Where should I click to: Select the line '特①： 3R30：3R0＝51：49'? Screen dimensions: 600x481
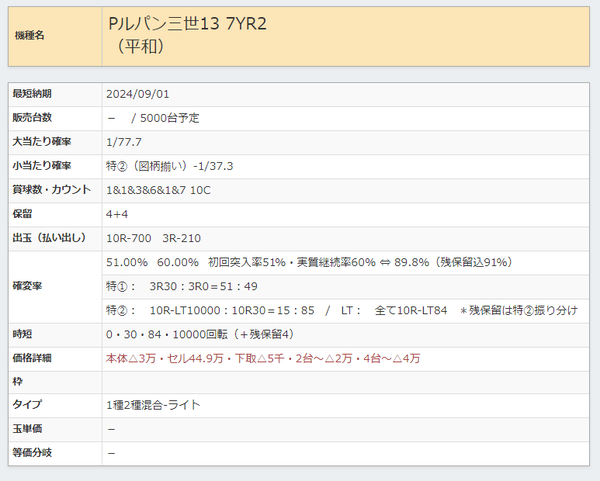pyautogui.click(x=182, y=287)
